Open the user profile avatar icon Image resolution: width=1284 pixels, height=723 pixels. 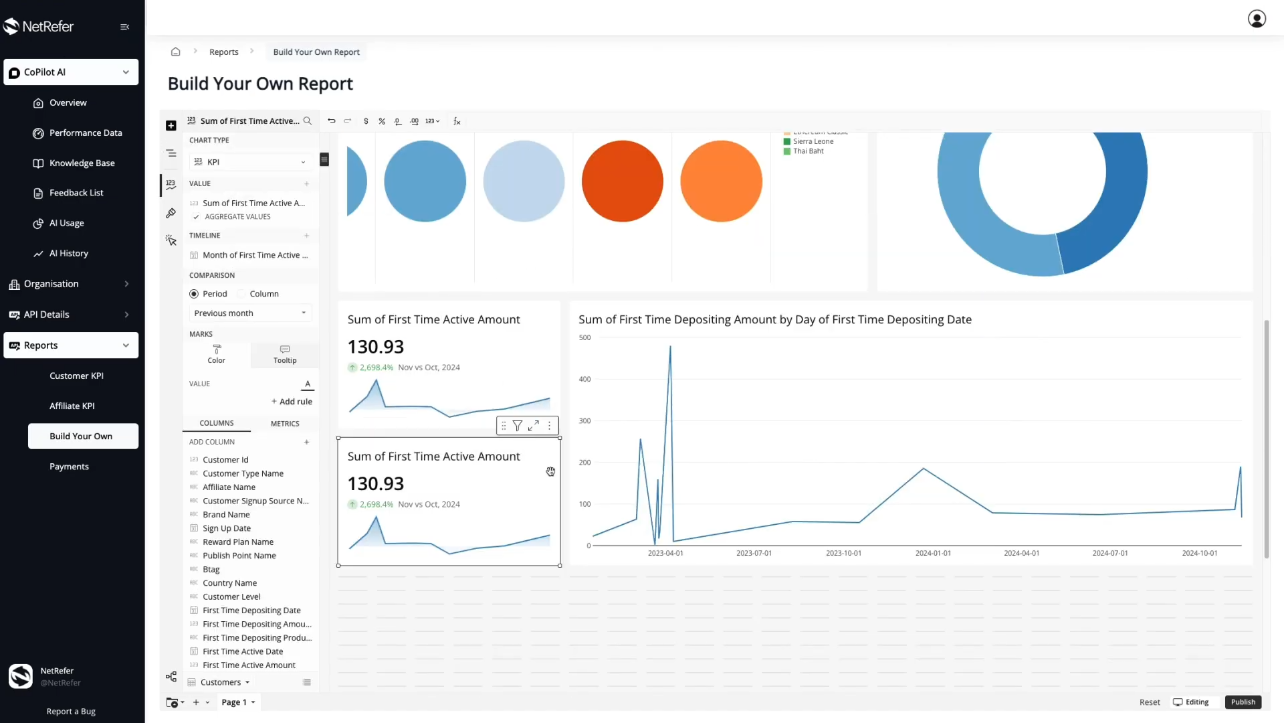(1257, 18)
